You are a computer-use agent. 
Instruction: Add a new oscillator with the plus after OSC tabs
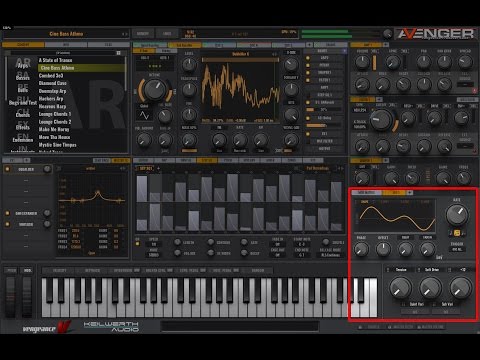pos(309,45)
